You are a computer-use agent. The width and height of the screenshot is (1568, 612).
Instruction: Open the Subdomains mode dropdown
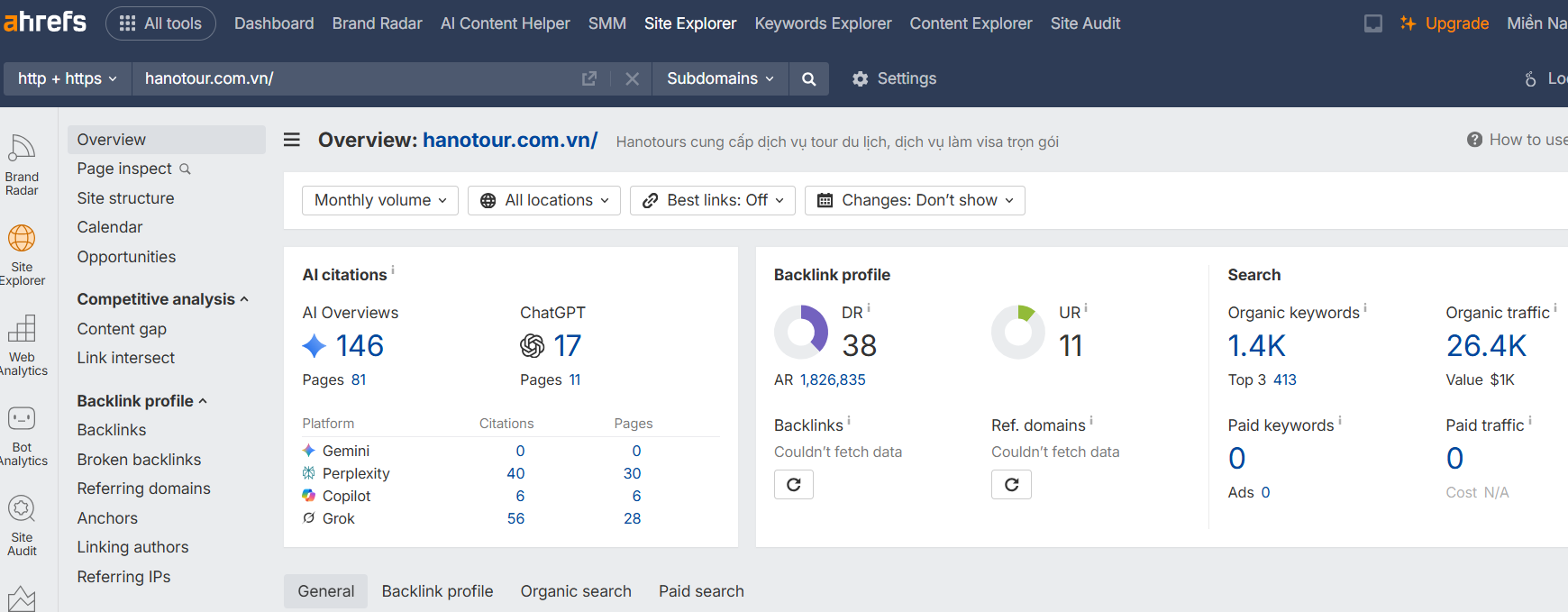coord(721,79)
